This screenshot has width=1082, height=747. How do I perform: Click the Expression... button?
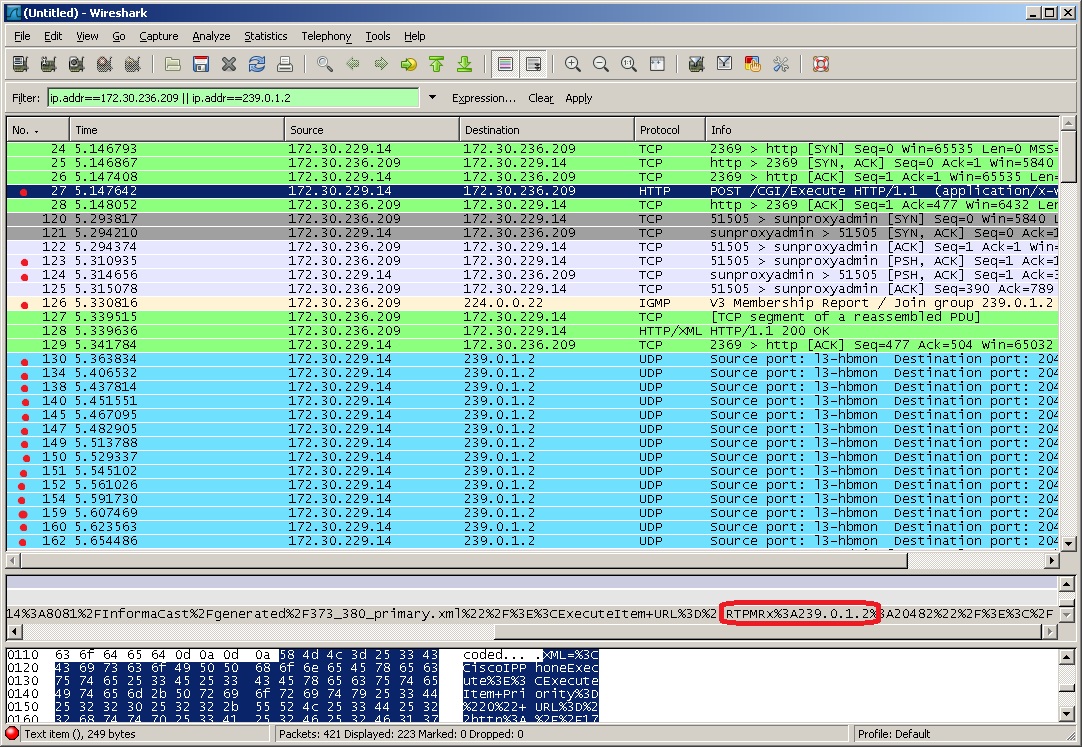(483, 98)
